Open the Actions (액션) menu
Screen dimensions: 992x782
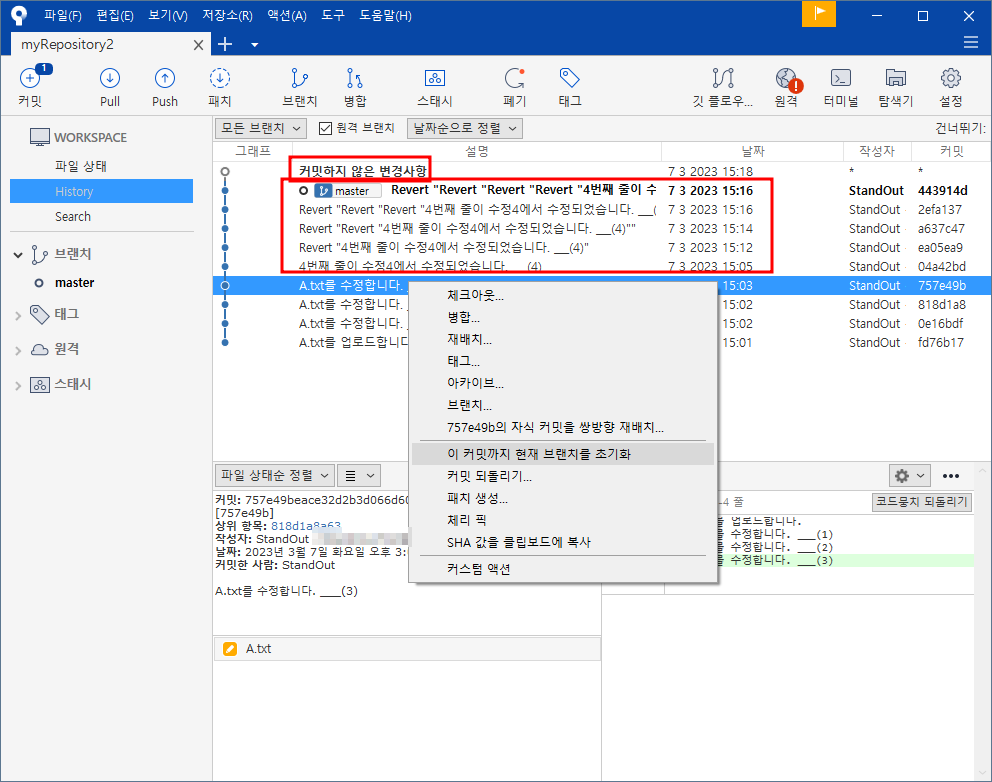coord(287,15)
